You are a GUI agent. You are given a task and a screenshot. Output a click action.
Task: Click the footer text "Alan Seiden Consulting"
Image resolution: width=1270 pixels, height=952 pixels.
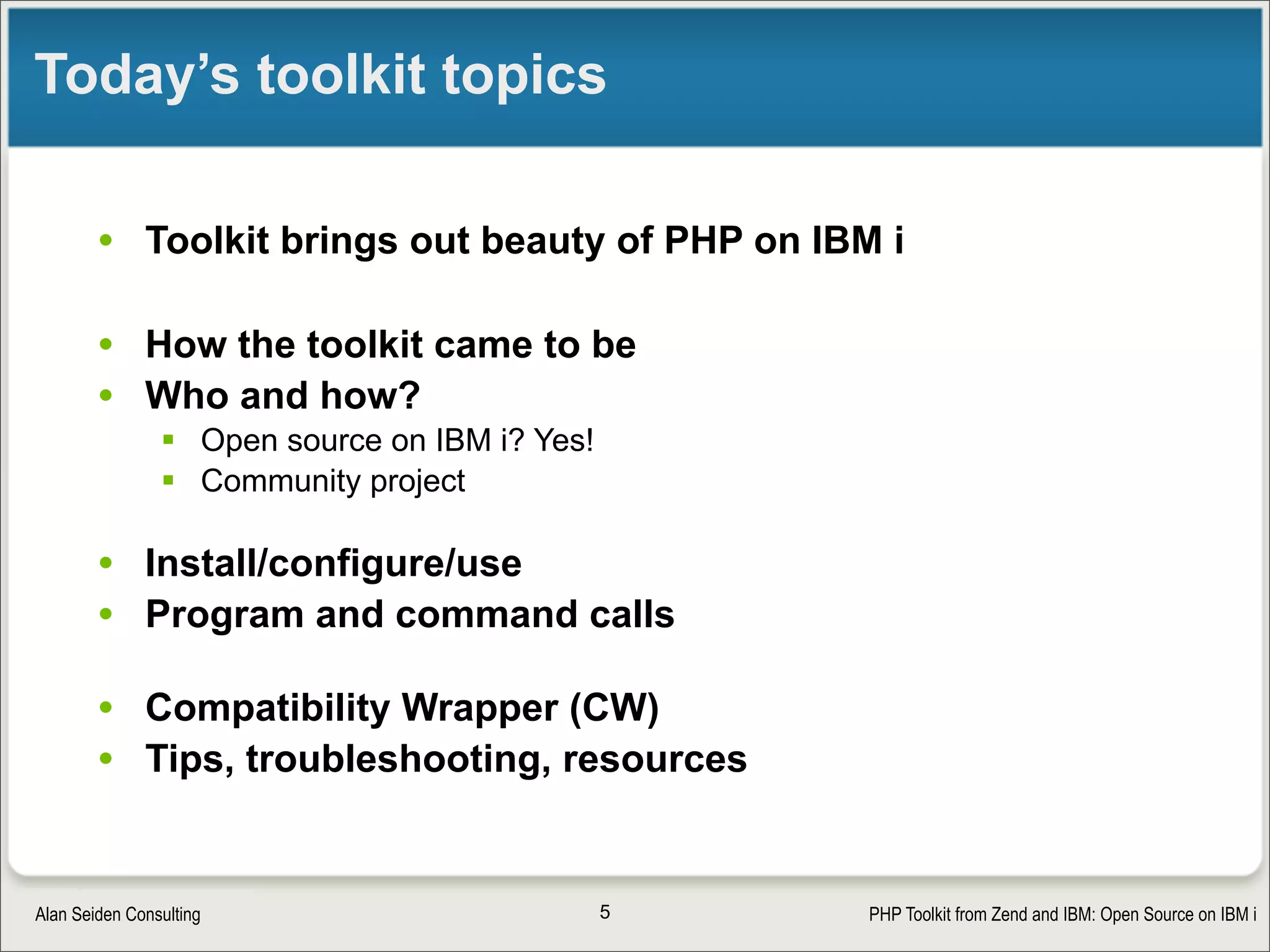(x=118, y=914)
